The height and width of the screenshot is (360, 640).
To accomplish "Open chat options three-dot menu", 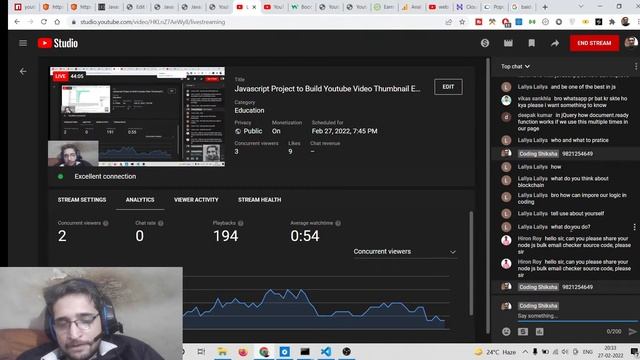I will (x=636, y=66).
